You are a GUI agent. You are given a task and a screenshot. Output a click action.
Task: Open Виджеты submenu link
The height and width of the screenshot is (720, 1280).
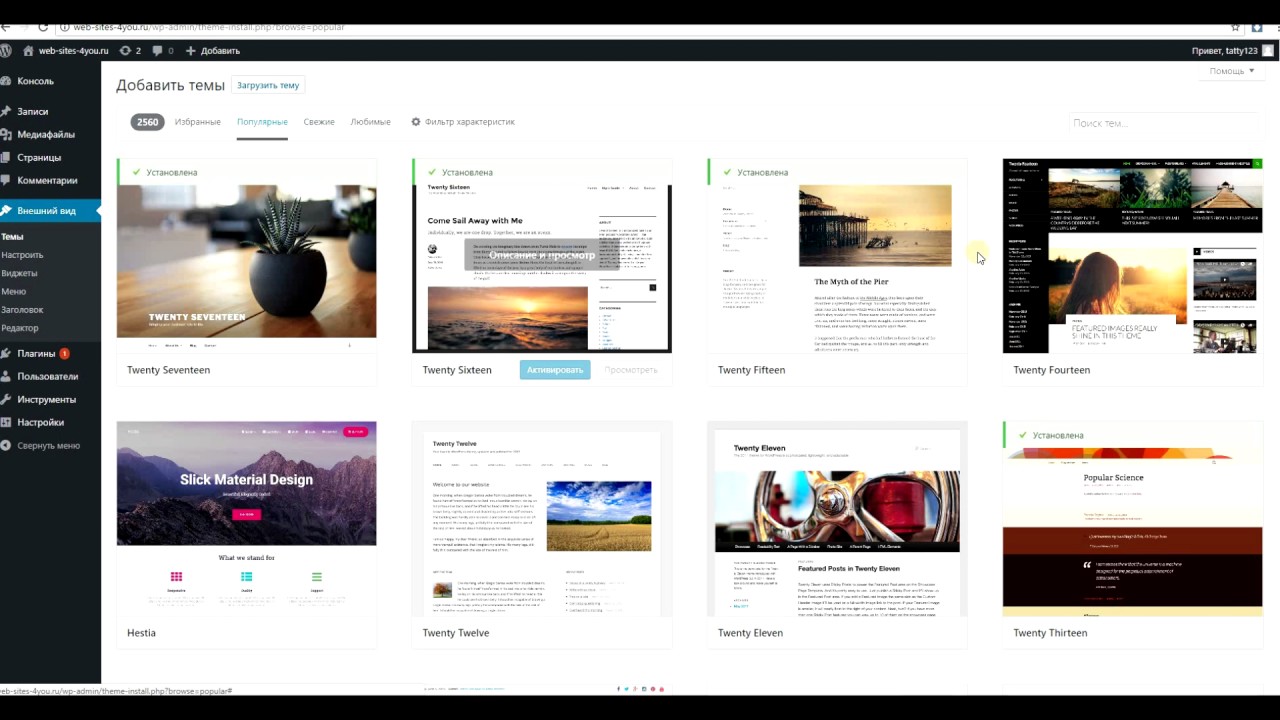(x=19, y=273)
